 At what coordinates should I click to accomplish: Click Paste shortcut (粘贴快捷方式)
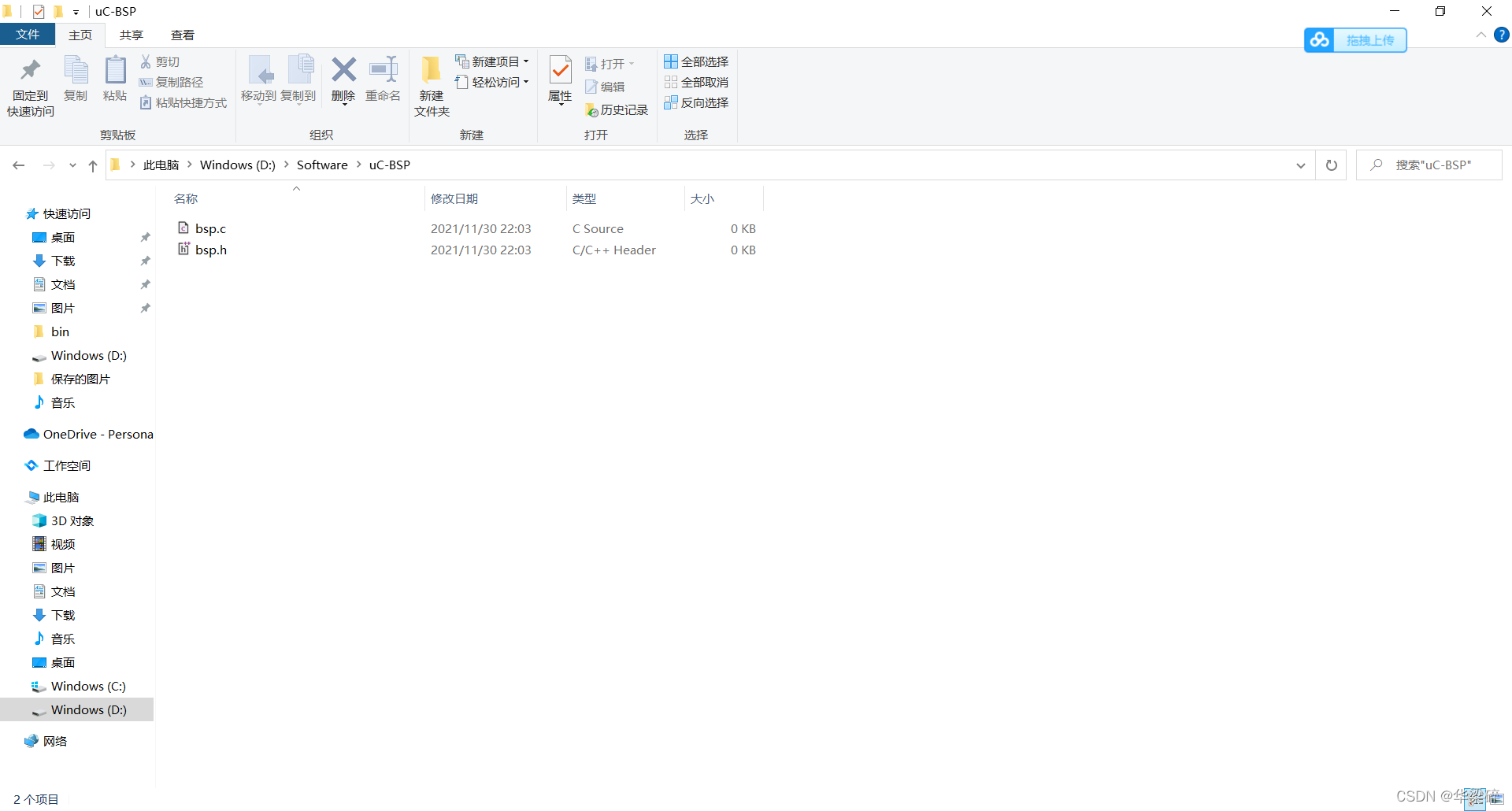[x=183, y=102]
